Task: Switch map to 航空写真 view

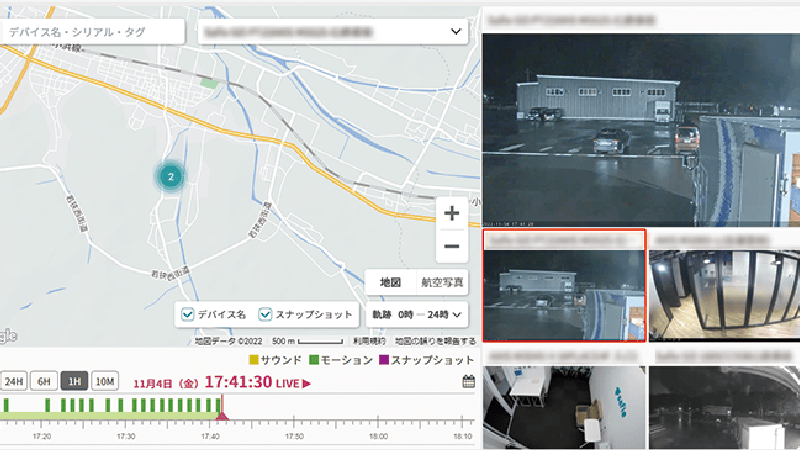Action: [442, 282]
